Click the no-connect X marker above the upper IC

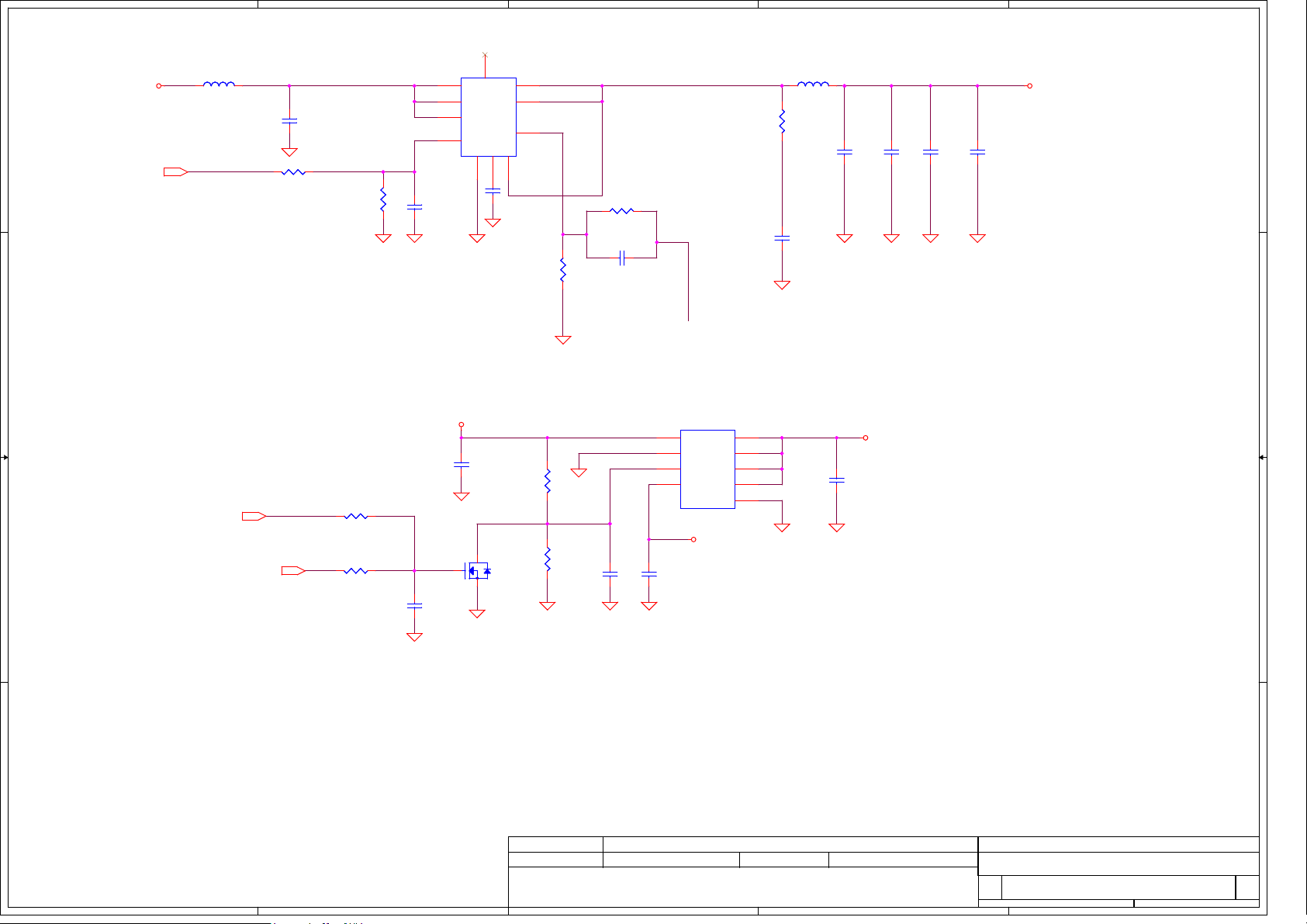pos(485,55)
